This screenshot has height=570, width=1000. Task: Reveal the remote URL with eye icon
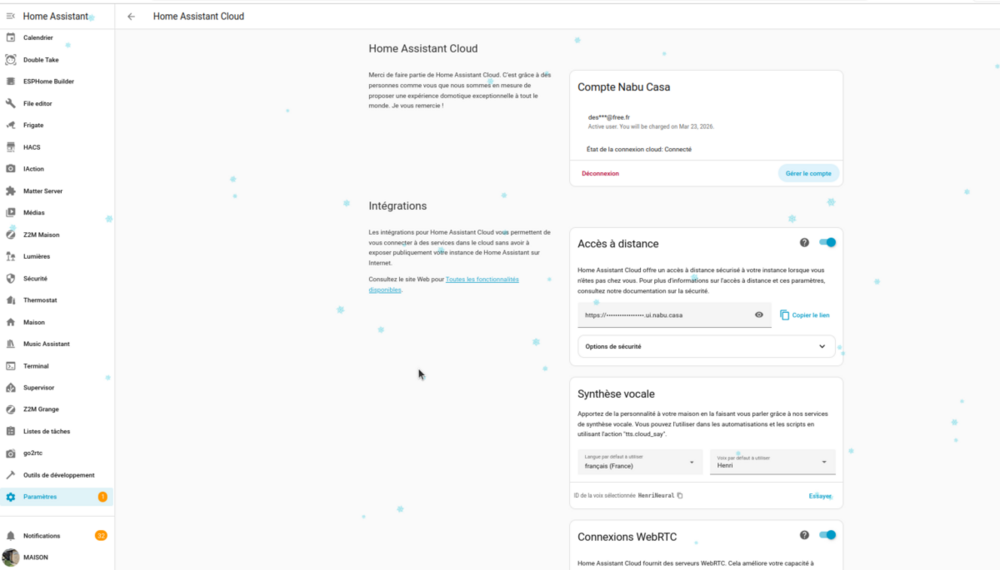759,314
